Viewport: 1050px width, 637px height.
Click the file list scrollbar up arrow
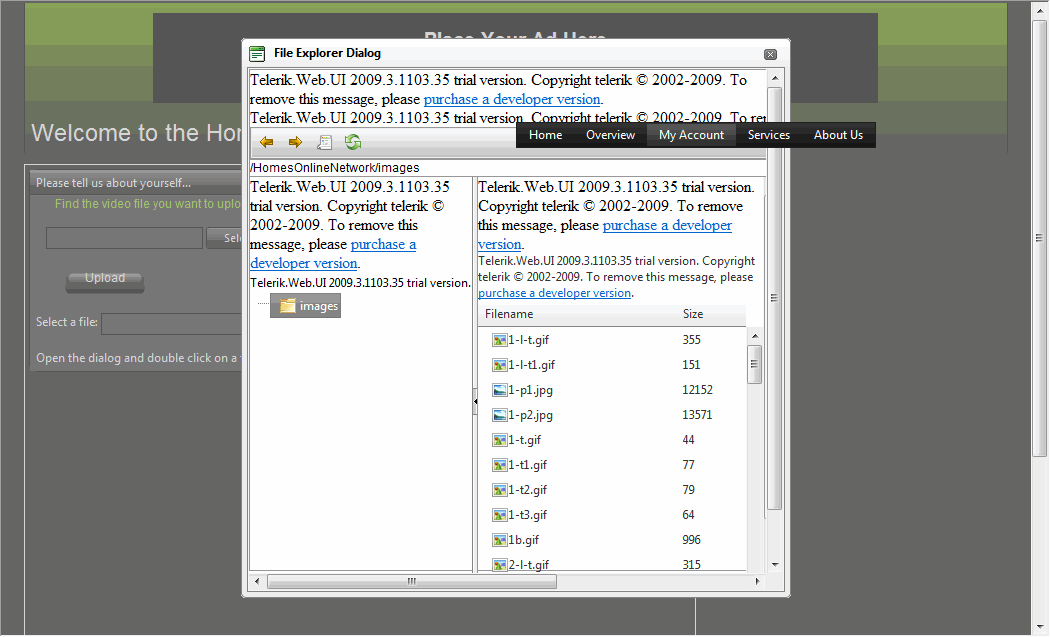click(755, 336)
